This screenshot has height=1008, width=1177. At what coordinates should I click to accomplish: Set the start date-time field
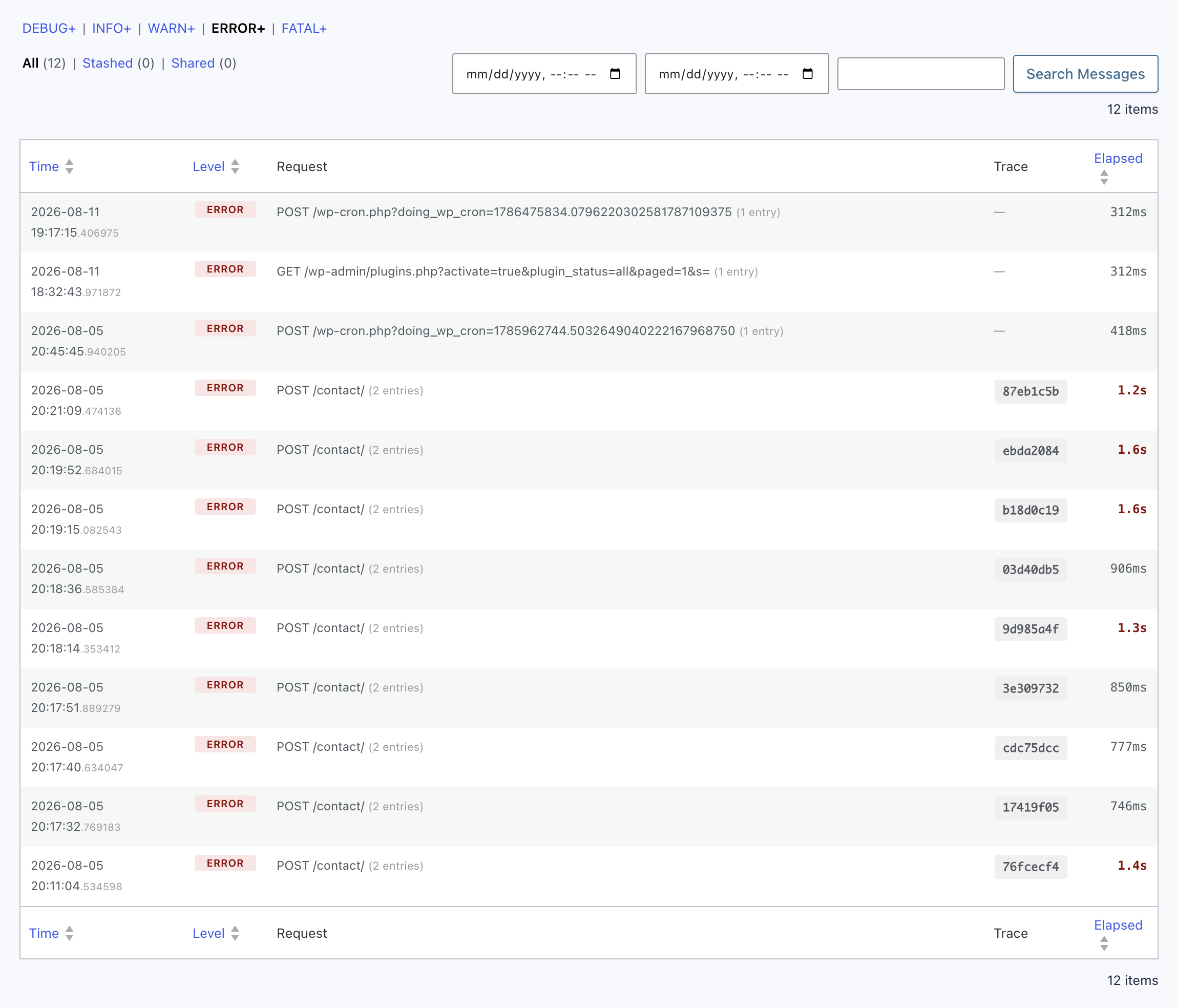543,74
